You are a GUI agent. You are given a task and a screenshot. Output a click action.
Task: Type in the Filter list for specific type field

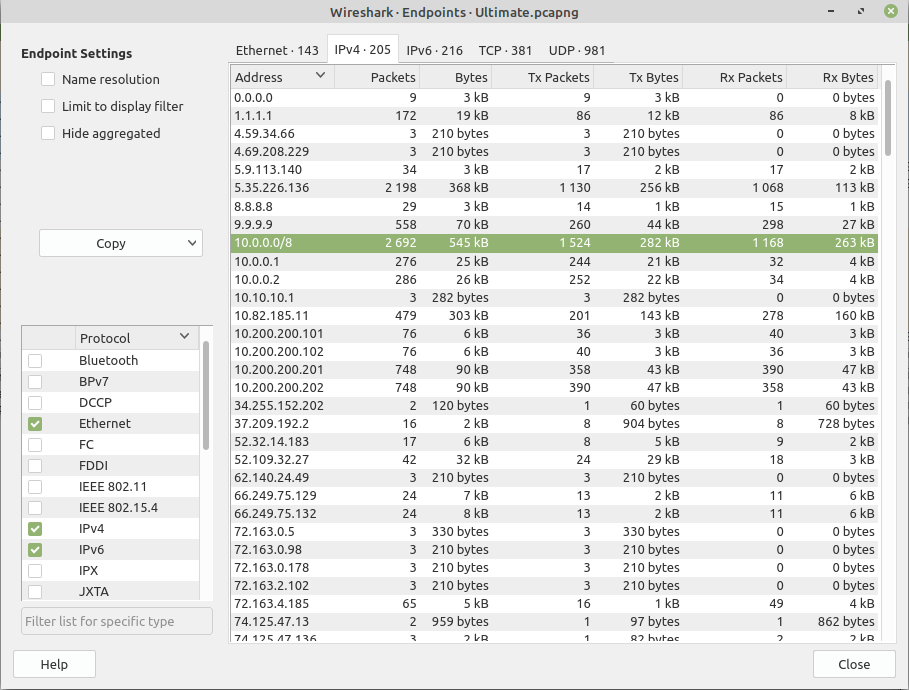click(x=117, y=621)
